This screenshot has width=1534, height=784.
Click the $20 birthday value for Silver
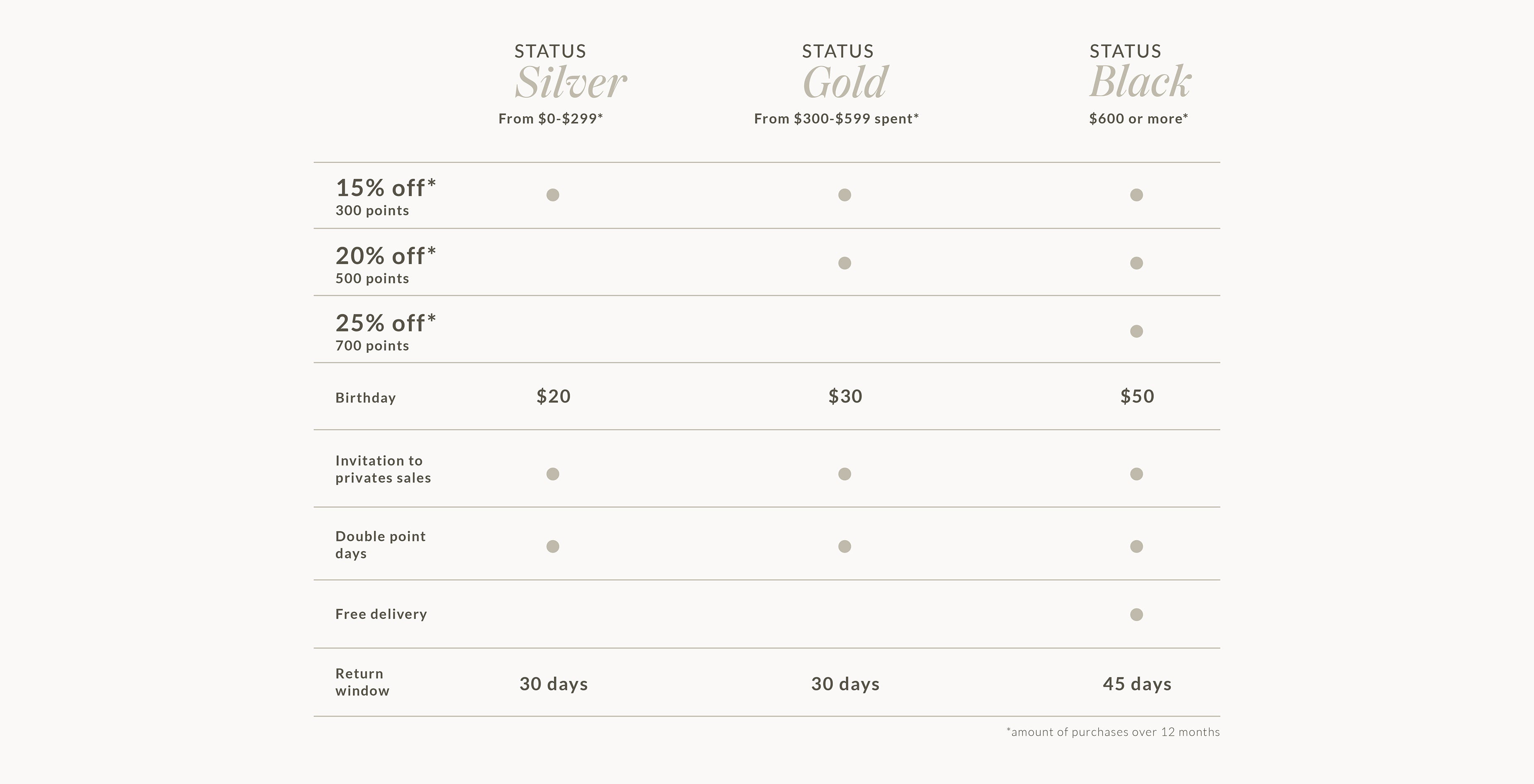coord(553,396)
